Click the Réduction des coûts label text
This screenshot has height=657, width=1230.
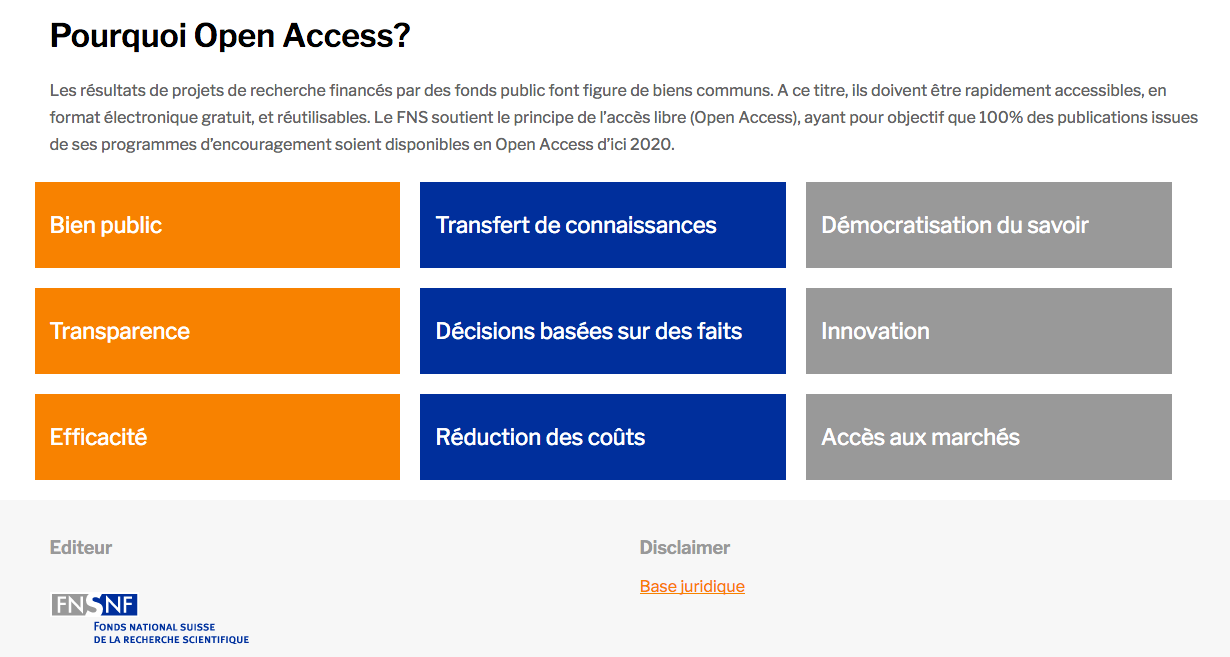pos(540,437)
